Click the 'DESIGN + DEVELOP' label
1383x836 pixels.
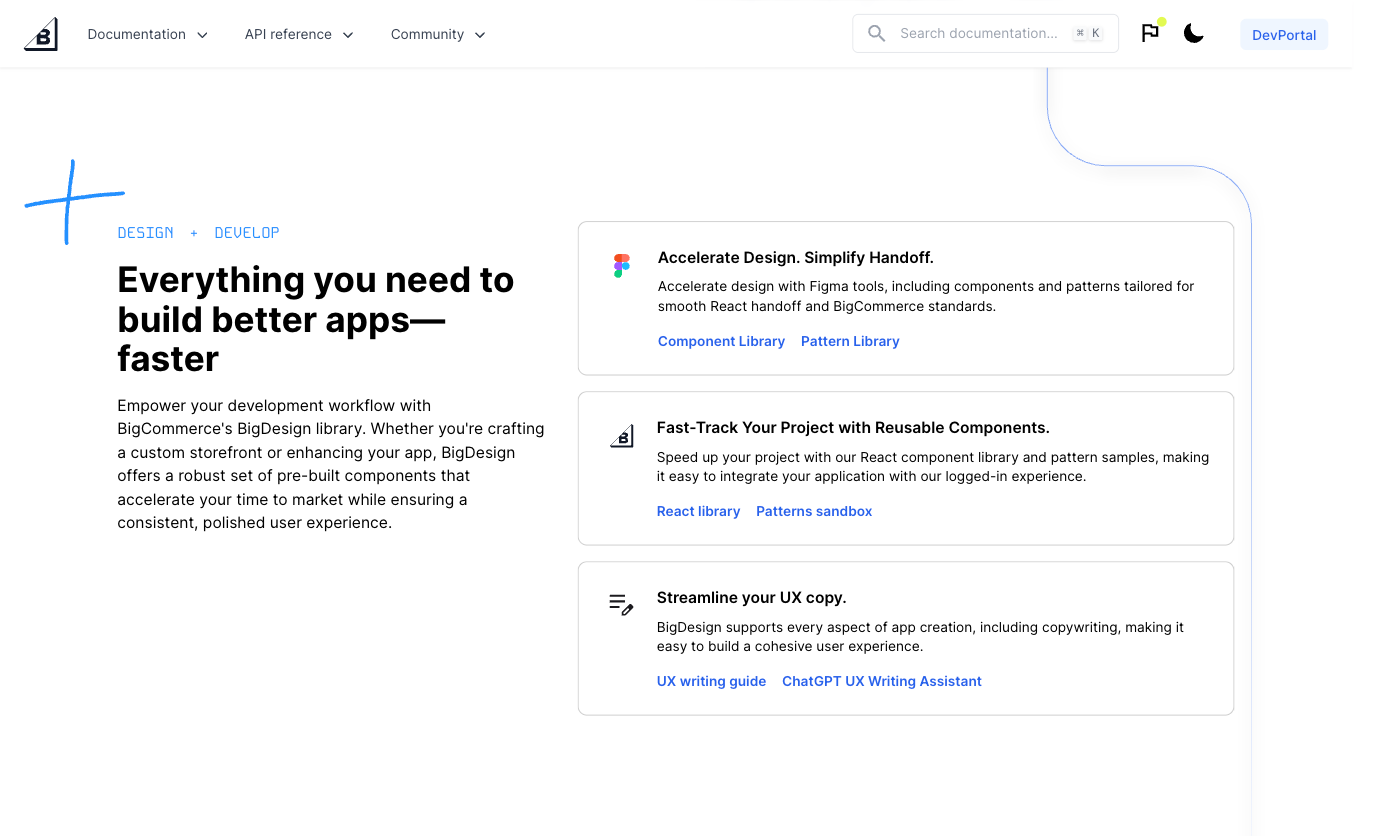coord(199,232)
